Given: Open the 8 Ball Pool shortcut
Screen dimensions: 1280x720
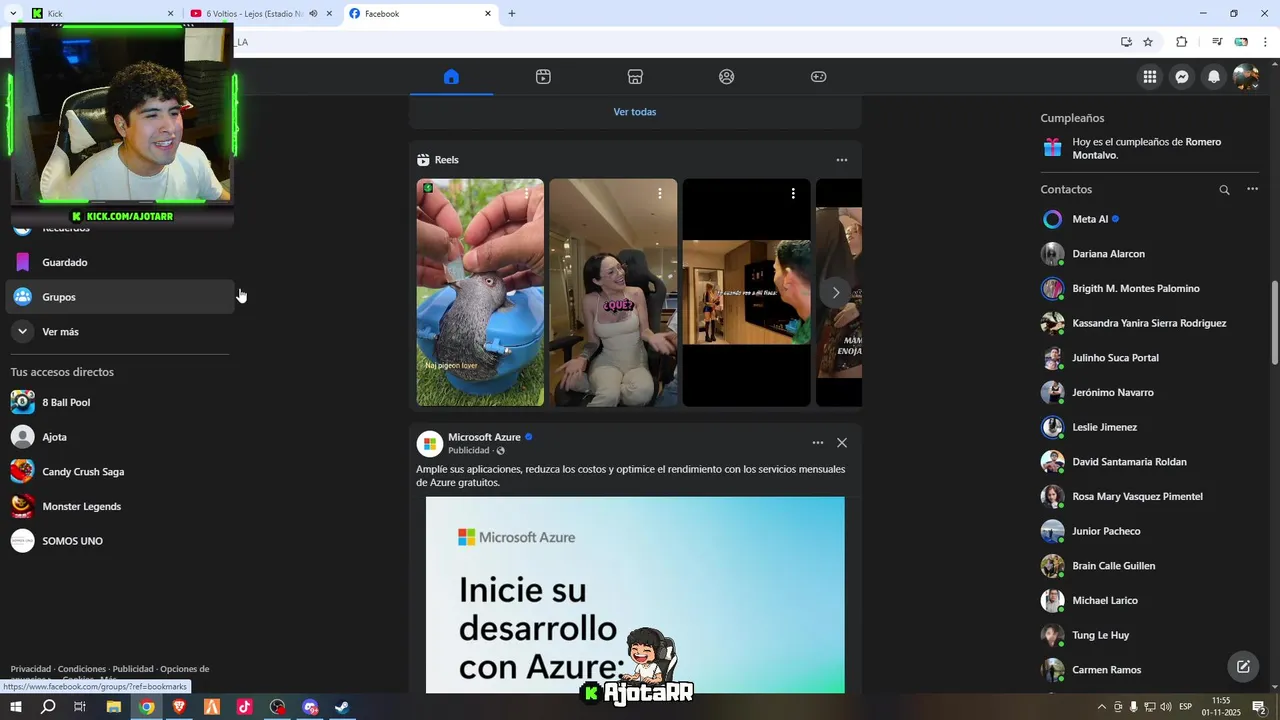Looking at the screenshot, I should [x=120, y=402].
